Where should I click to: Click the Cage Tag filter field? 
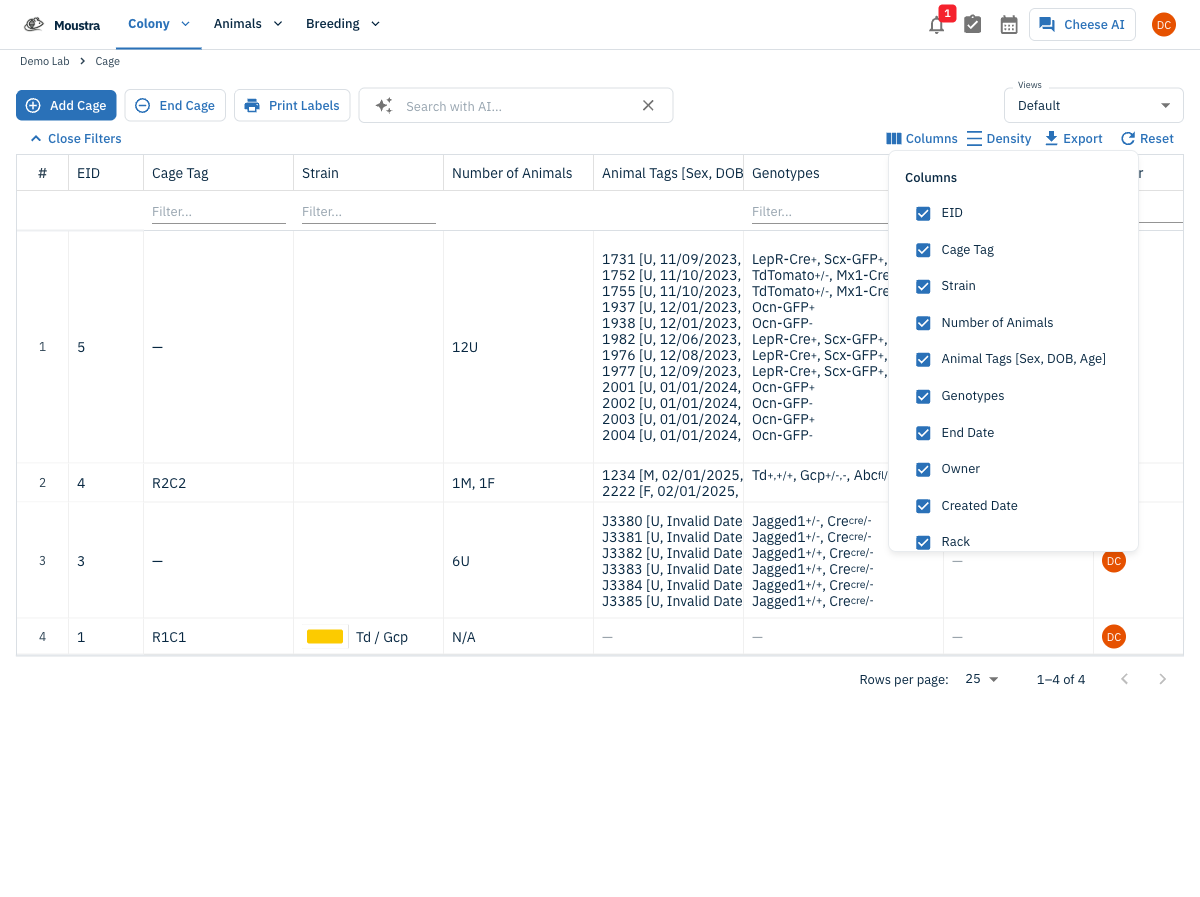219,212
